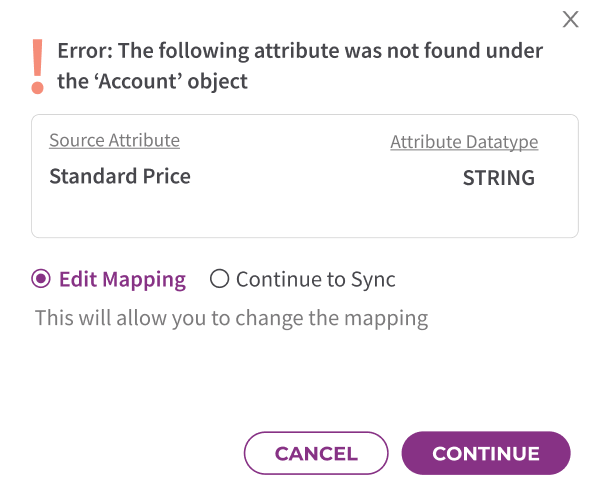Click the word Error in the heading
598x496 pixels.
coord(85,51)
